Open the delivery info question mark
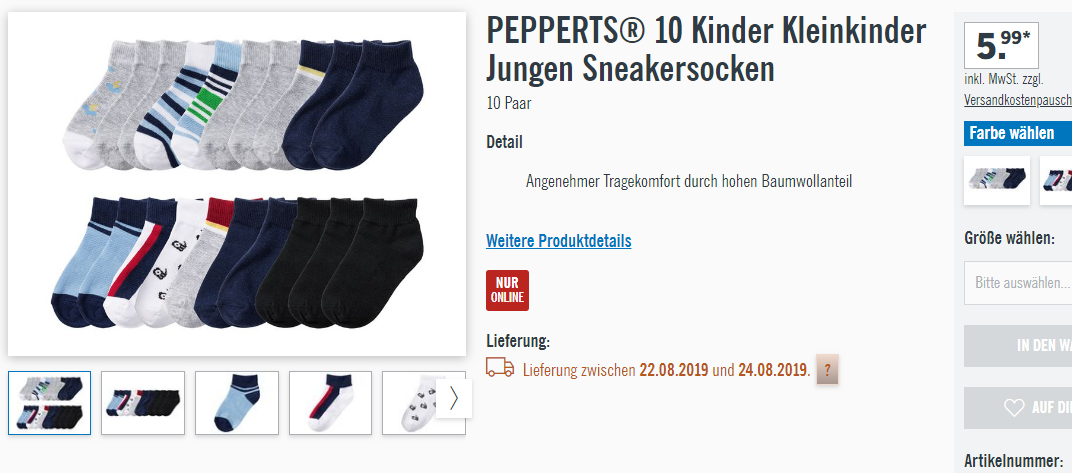The width and height of the screenshot is (1072, 473). pos(827,370)
